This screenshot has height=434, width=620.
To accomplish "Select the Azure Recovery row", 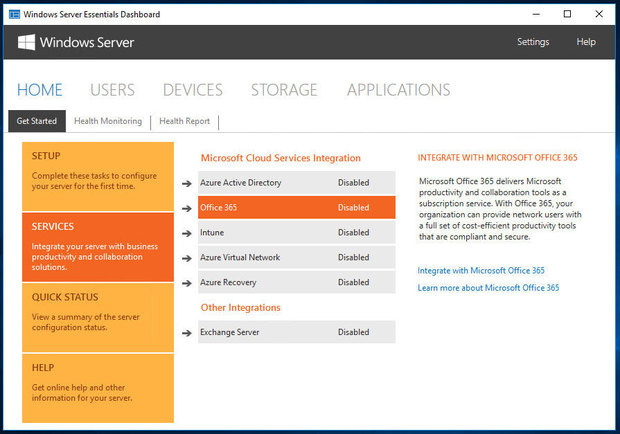I will pos(297,282).
